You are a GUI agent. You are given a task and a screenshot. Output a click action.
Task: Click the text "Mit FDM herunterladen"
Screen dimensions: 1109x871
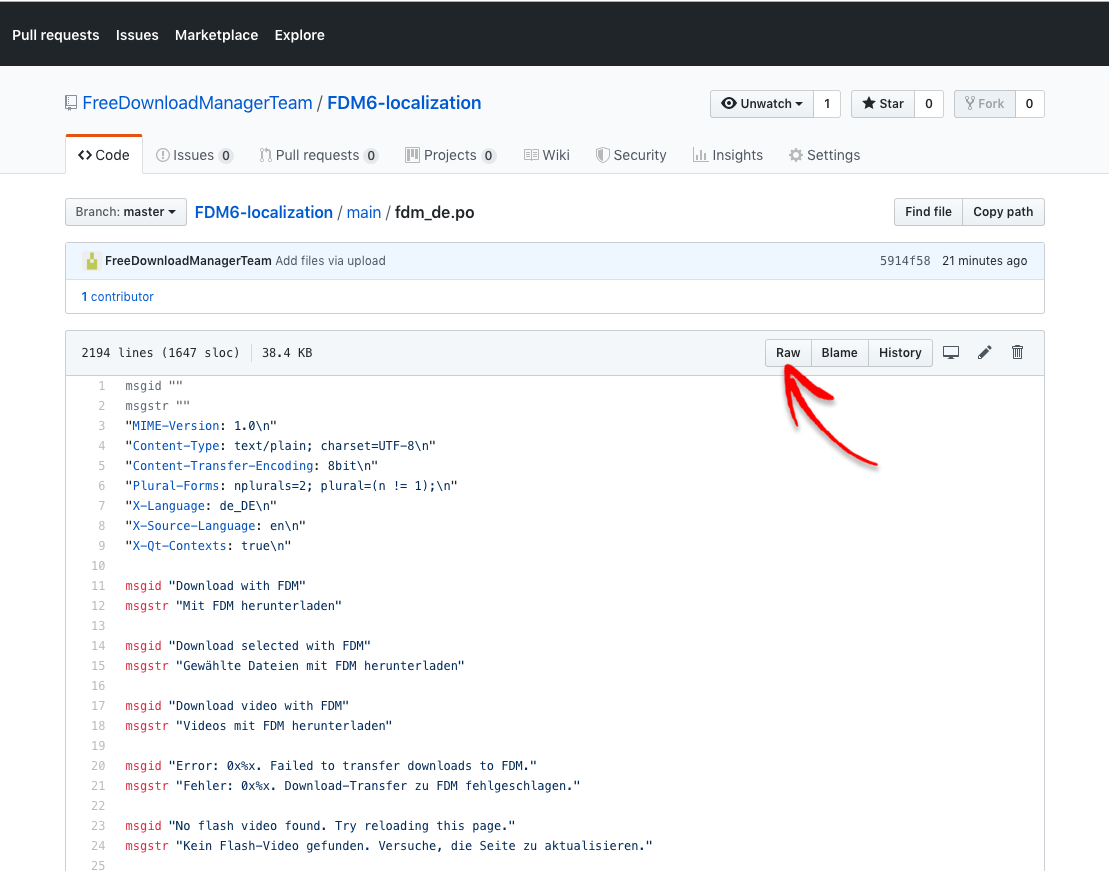click(x=259, y=606)
